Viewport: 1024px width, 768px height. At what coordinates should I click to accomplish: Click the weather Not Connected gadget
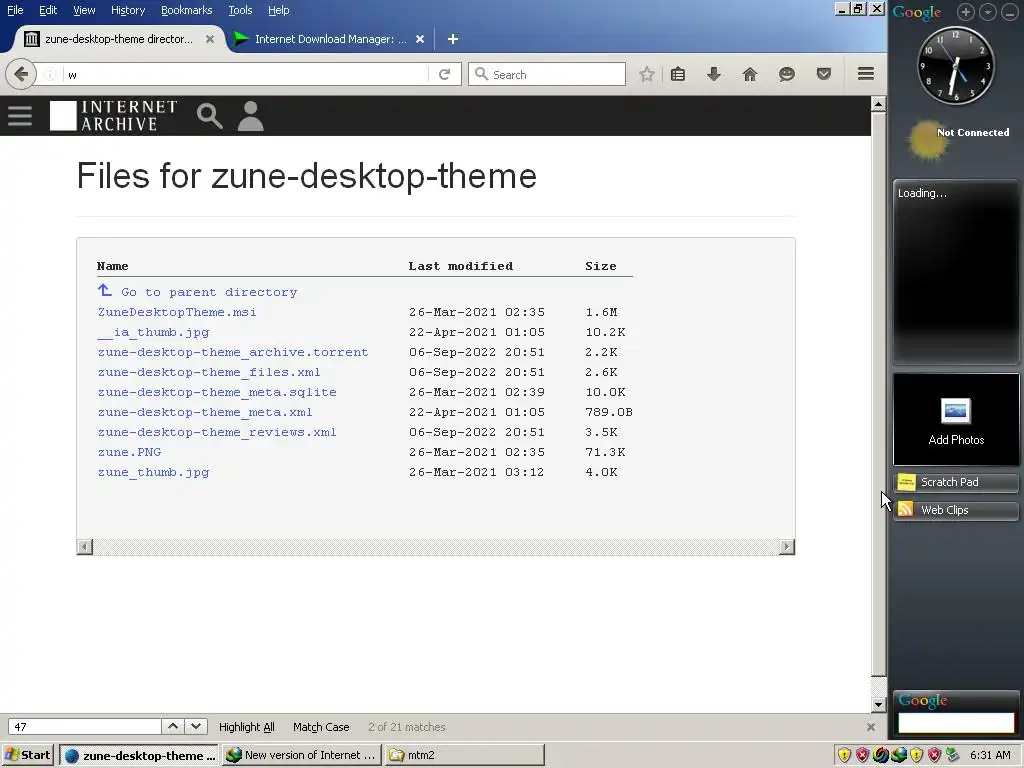click(x=957, y=140)
